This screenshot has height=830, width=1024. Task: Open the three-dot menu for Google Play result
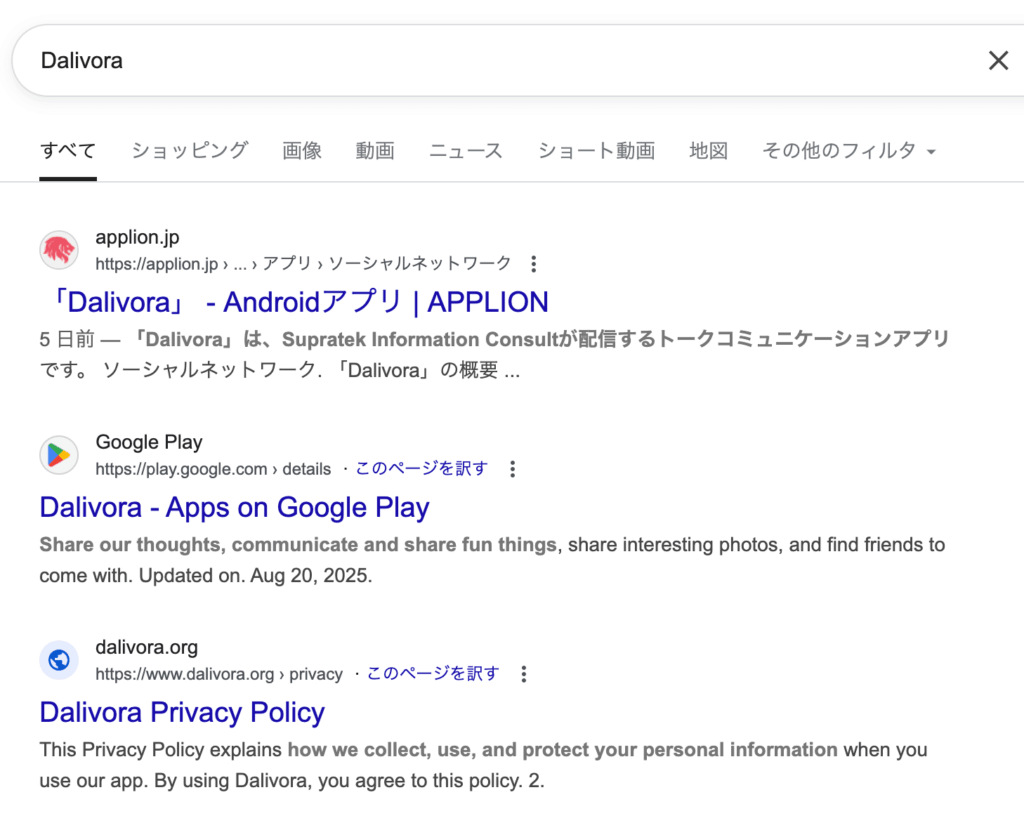click(x=513, y=469)
